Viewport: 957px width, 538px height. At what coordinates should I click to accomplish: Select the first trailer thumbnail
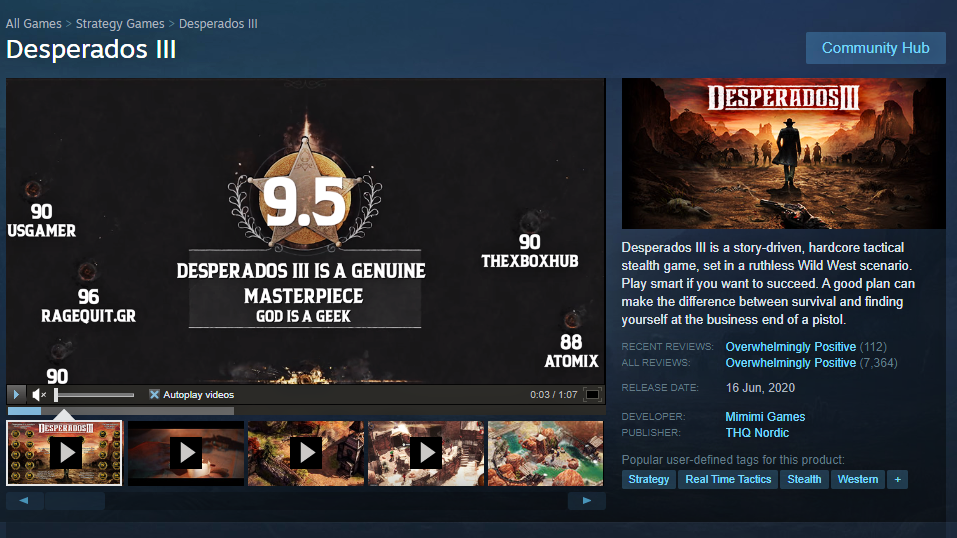[64, 453]
